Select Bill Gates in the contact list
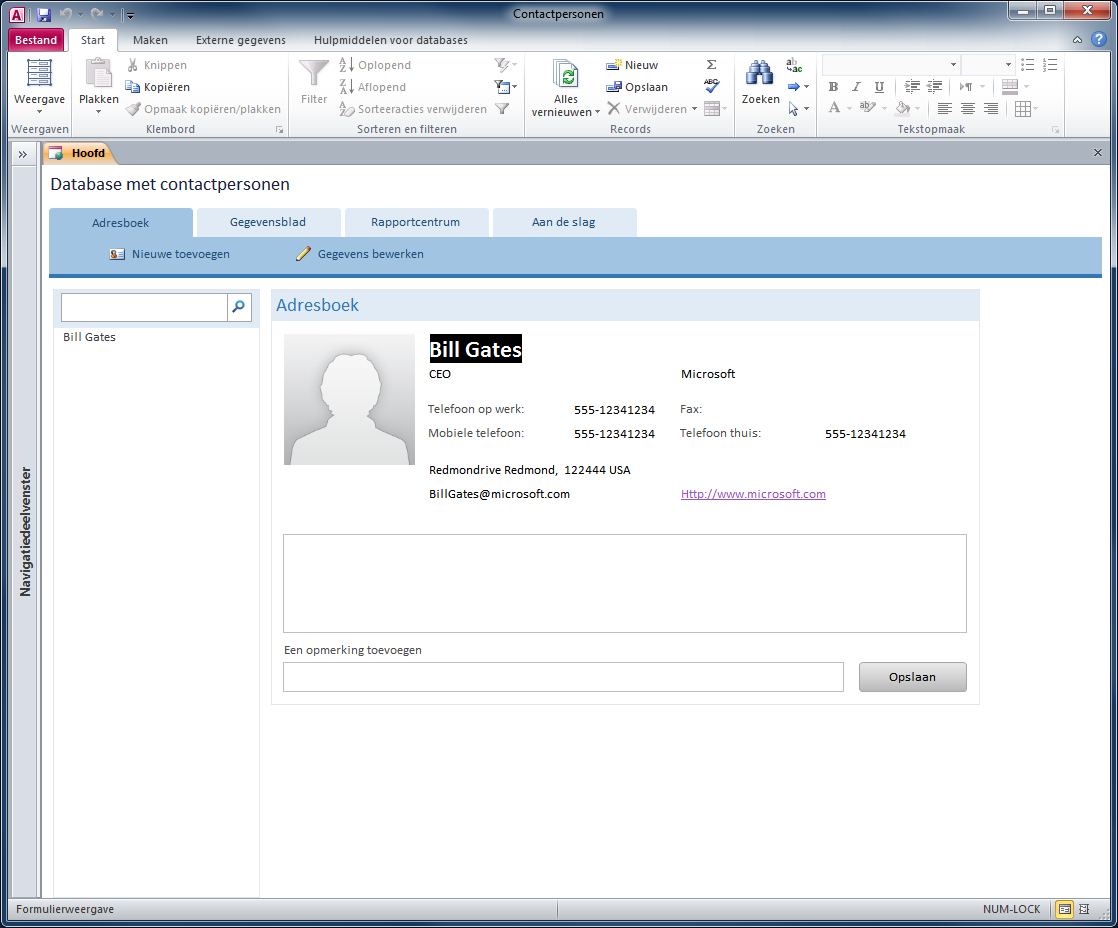Image resolution: width=1118 pixels, height=928 pixels. (x=89, y=337)
